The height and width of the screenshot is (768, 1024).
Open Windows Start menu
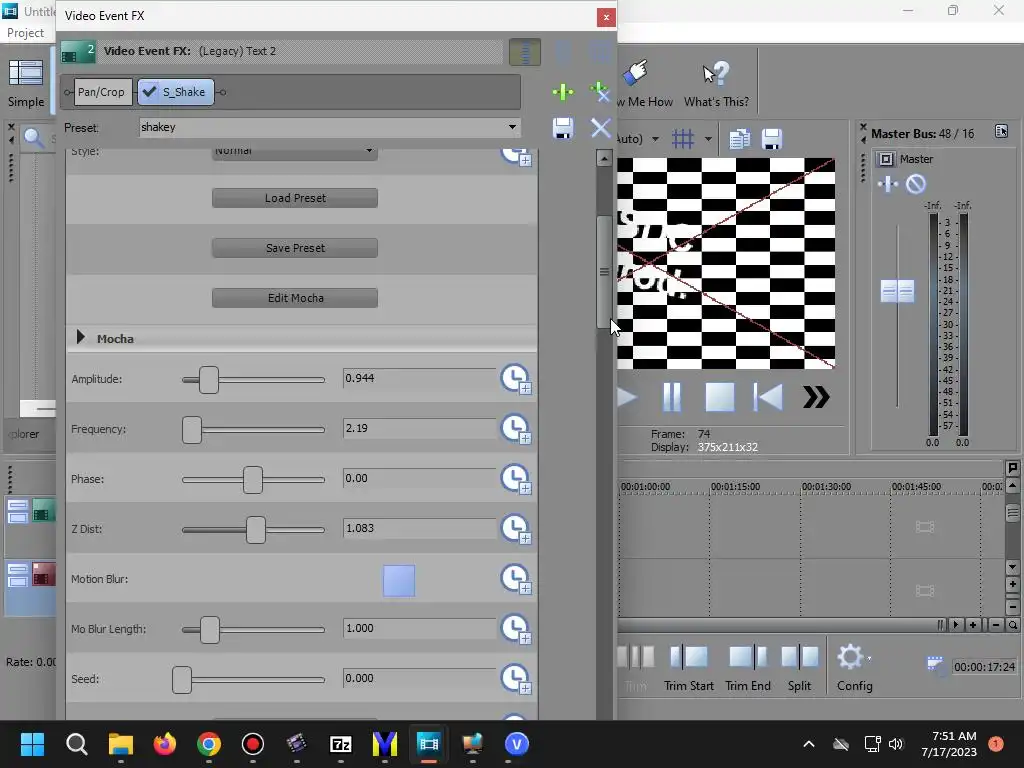[x=32, y=744]
